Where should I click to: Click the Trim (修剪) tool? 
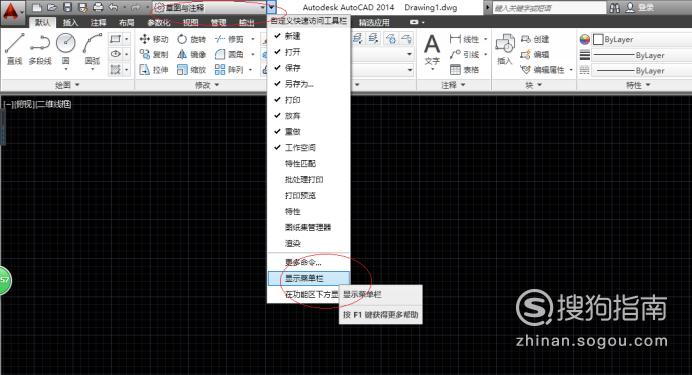pyautogui.click(x=229, y=39)
